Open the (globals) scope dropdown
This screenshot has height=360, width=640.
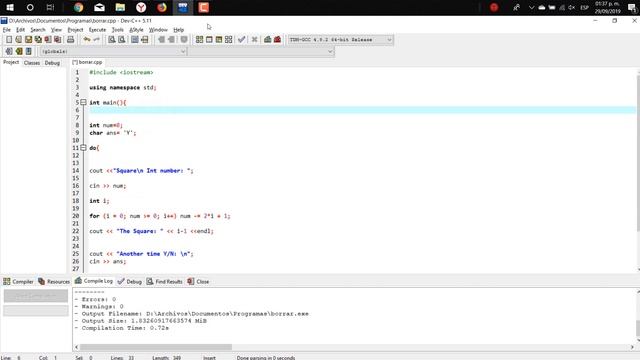(113, 51)
